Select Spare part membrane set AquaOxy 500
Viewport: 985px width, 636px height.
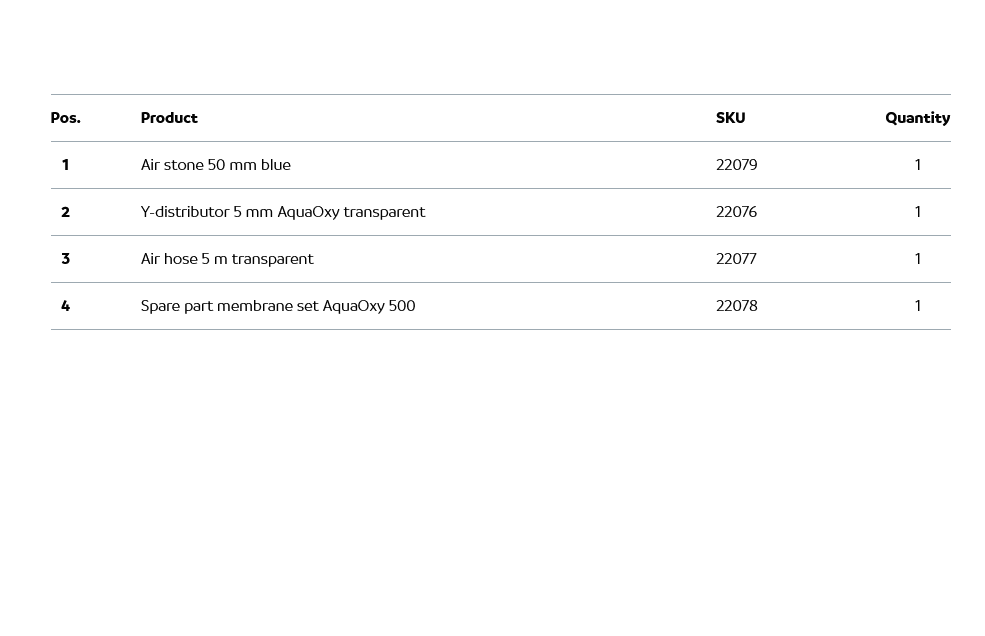[277, 306]
